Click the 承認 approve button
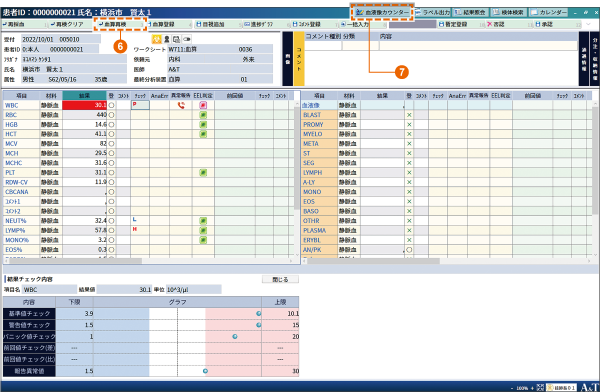600x392 pixels. click(557, 24)
